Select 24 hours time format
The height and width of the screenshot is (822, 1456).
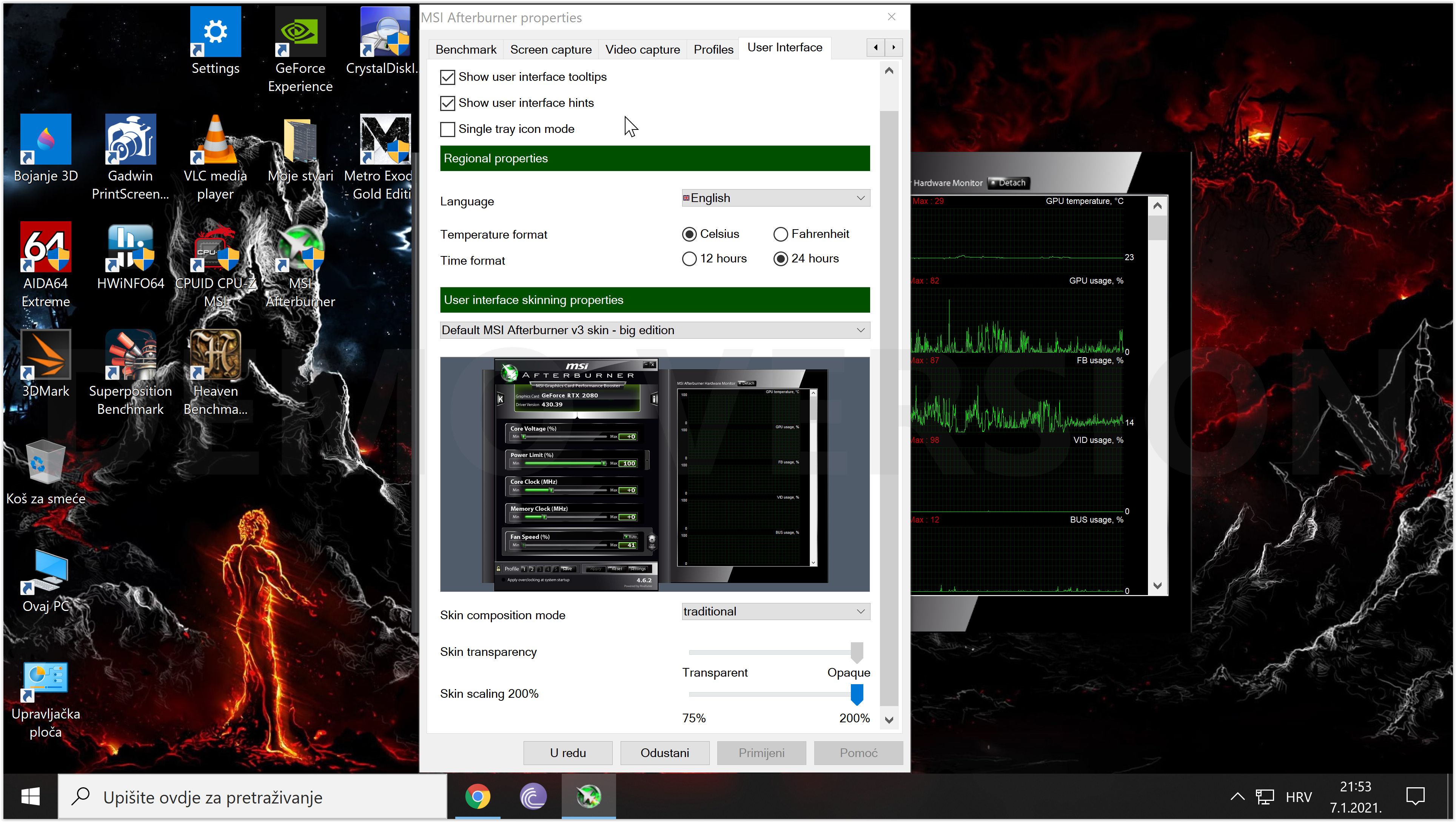click(781, 259)
